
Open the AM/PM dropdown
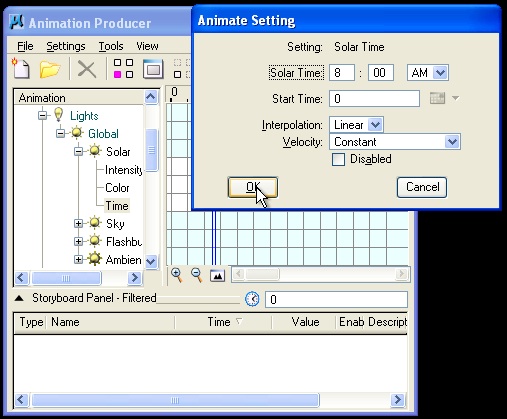click(440, 73)
